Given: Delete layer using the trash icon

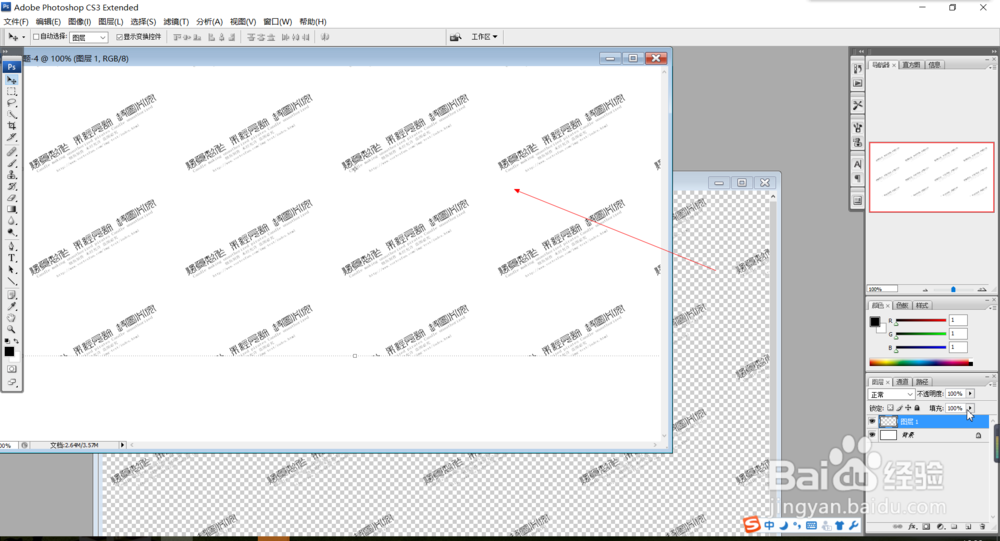Looking at the screenshot, I should pos(982,527).
